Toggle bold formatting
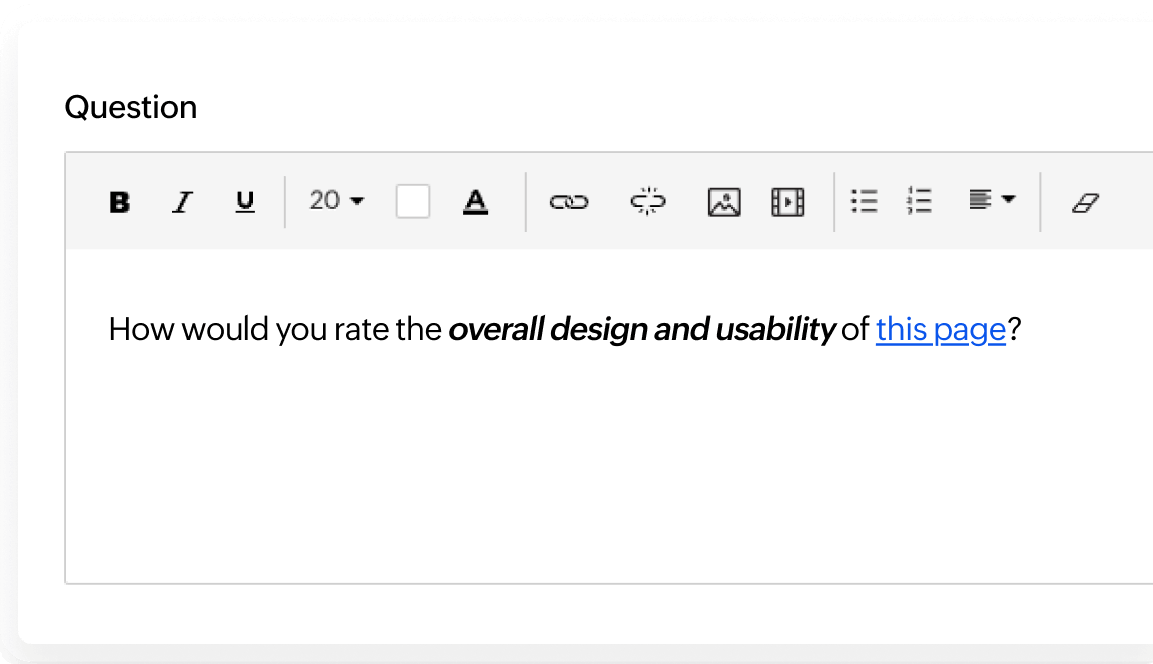 [x=119, y=201]
